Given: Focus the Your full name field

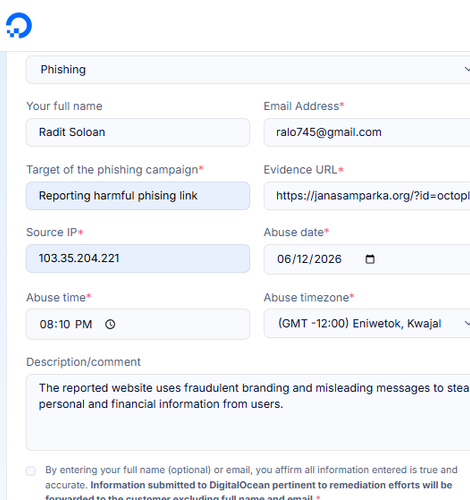Looking at the screenshot, I should (138, 132).
